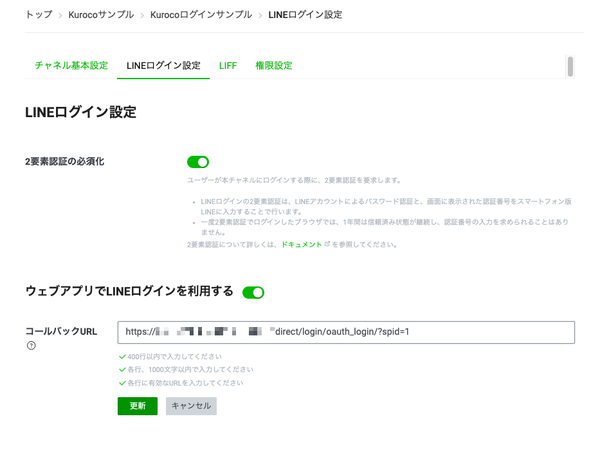Open the 権限設定 tab
Screen dimensions: 600x468
pyautogui.click(x=274, y=65)
